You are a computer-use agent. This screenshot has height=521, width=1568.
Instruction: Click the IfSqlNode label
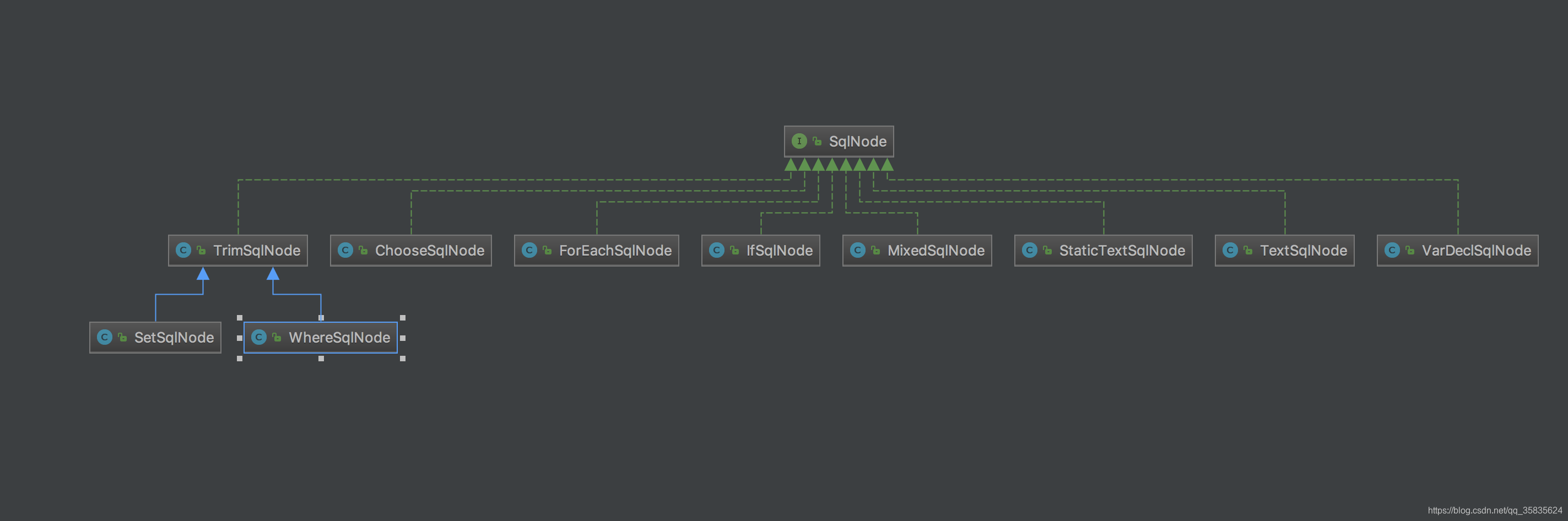779,250
